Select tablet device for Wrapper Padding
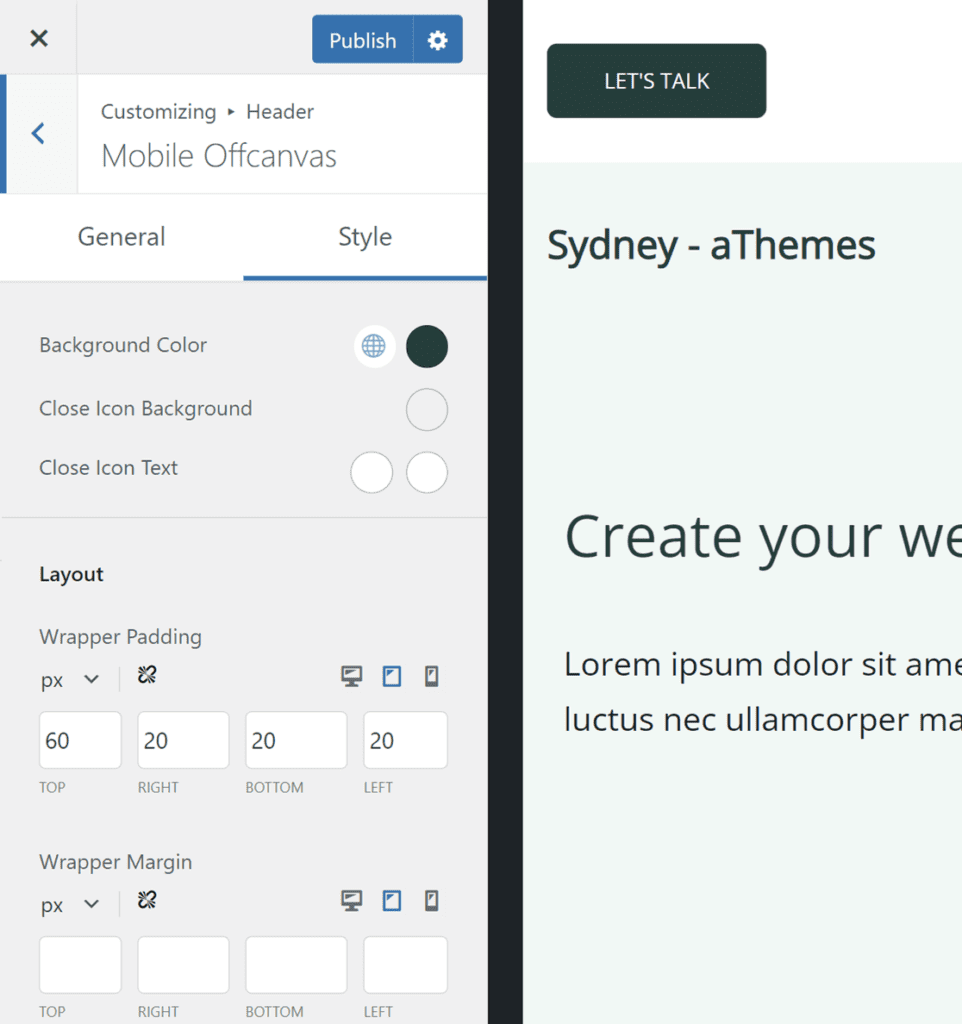The width and height of the screenshot is (962, 1024). click(x=392, y=677)
